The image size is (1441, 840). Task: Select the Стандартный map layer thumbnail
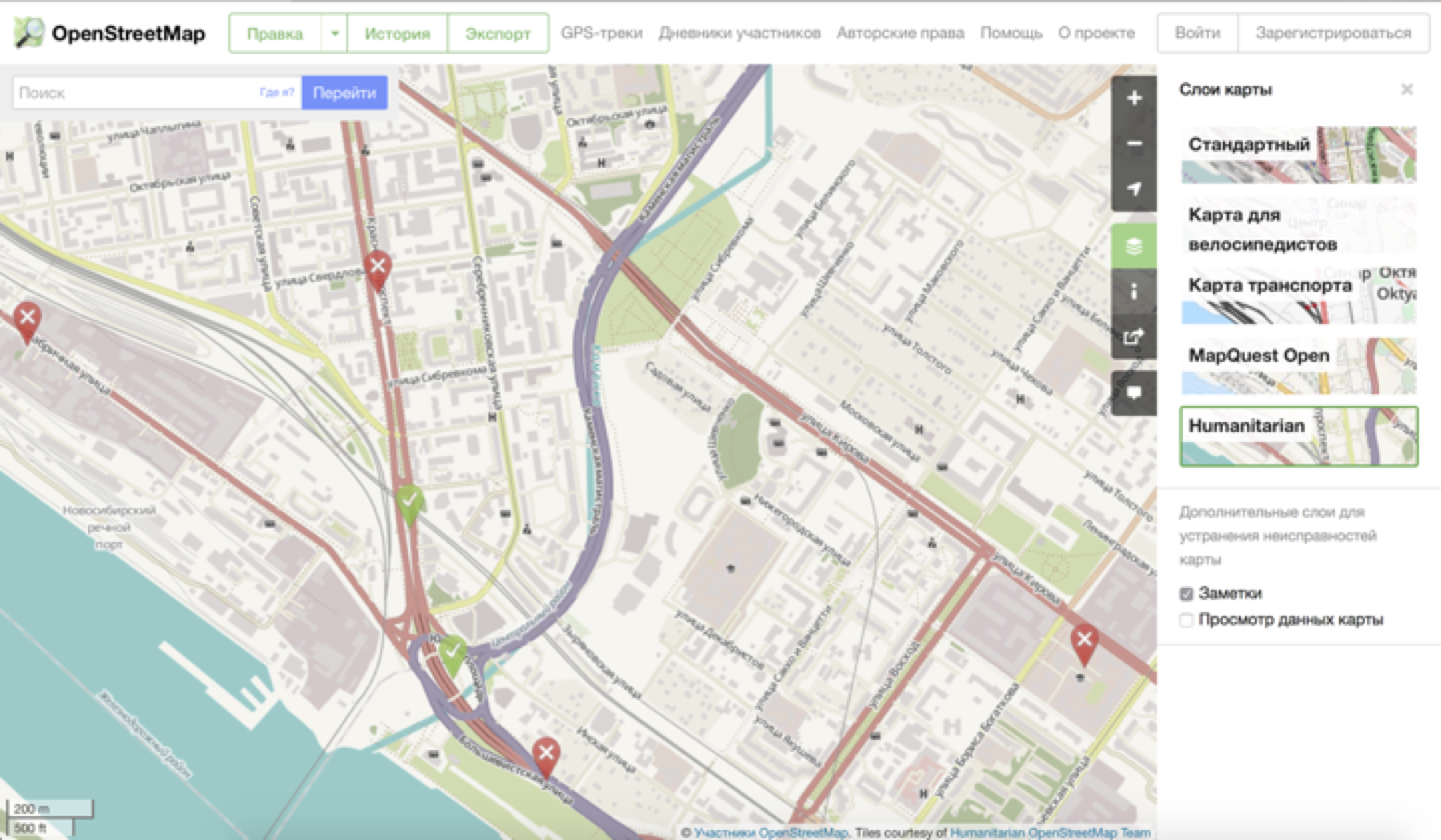1297,155
